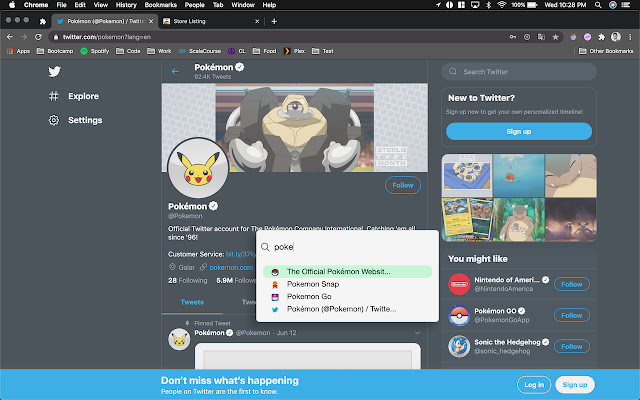The image size is (640, 400).
Task: Open the Plex bookmark
Action: coord(294,51)
